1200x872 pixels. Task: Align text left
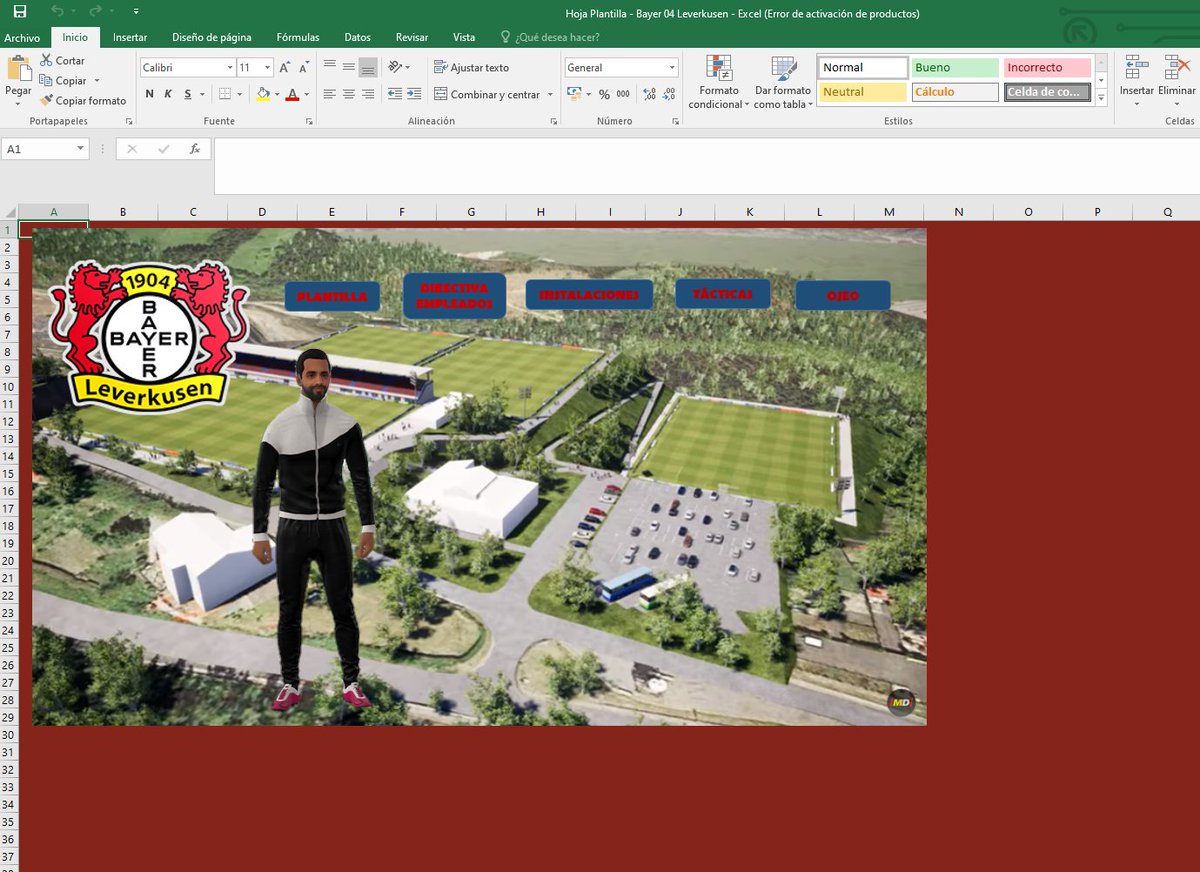(330, 94)
